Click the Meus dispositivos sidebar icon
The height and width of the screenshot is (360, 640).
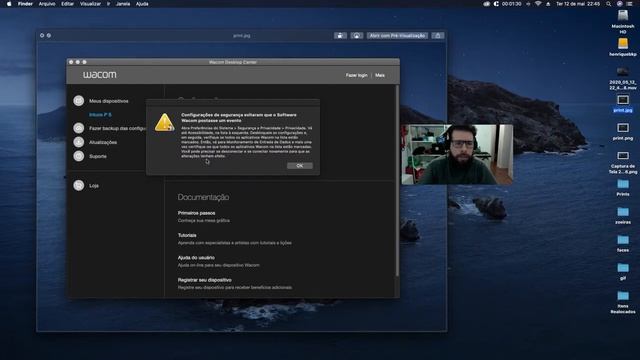point(79,101)
